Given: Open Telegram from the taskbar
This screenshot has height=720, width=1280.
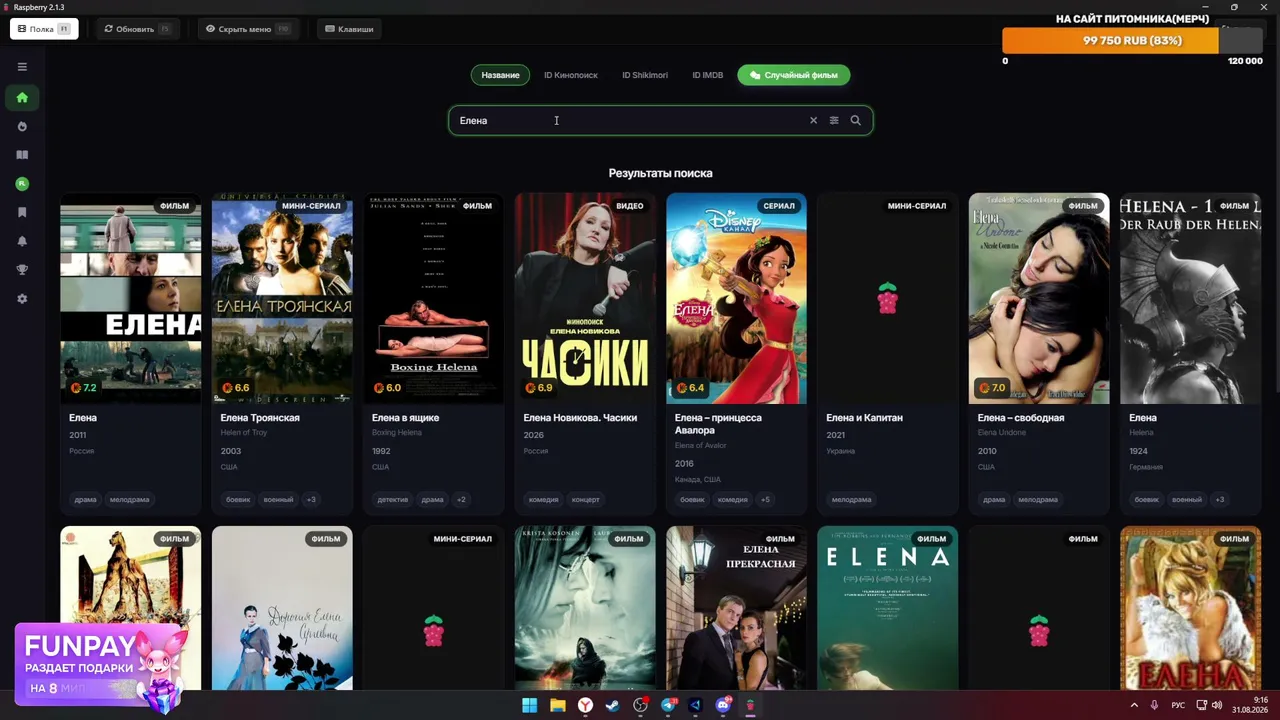Looking at the screenshot, I should pos(668,705).
